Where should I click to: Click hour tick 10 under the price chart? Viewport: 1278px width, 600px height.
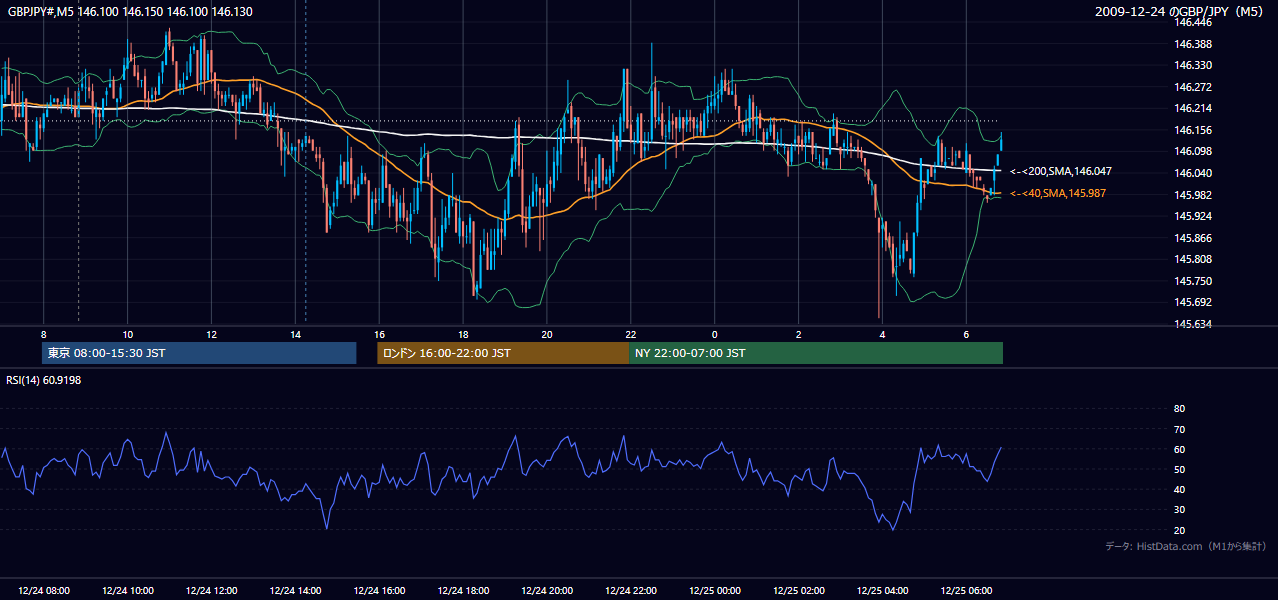[128, 334]
